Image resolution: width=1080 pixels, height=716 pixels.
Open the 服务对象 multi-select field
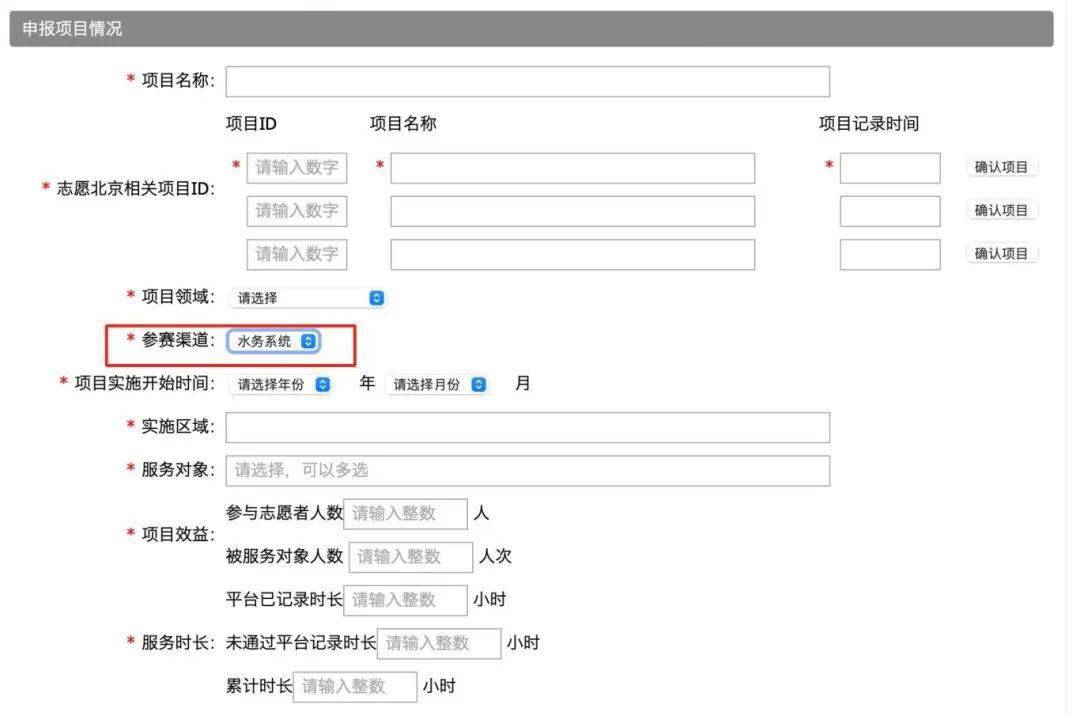(x=528, y=470)
